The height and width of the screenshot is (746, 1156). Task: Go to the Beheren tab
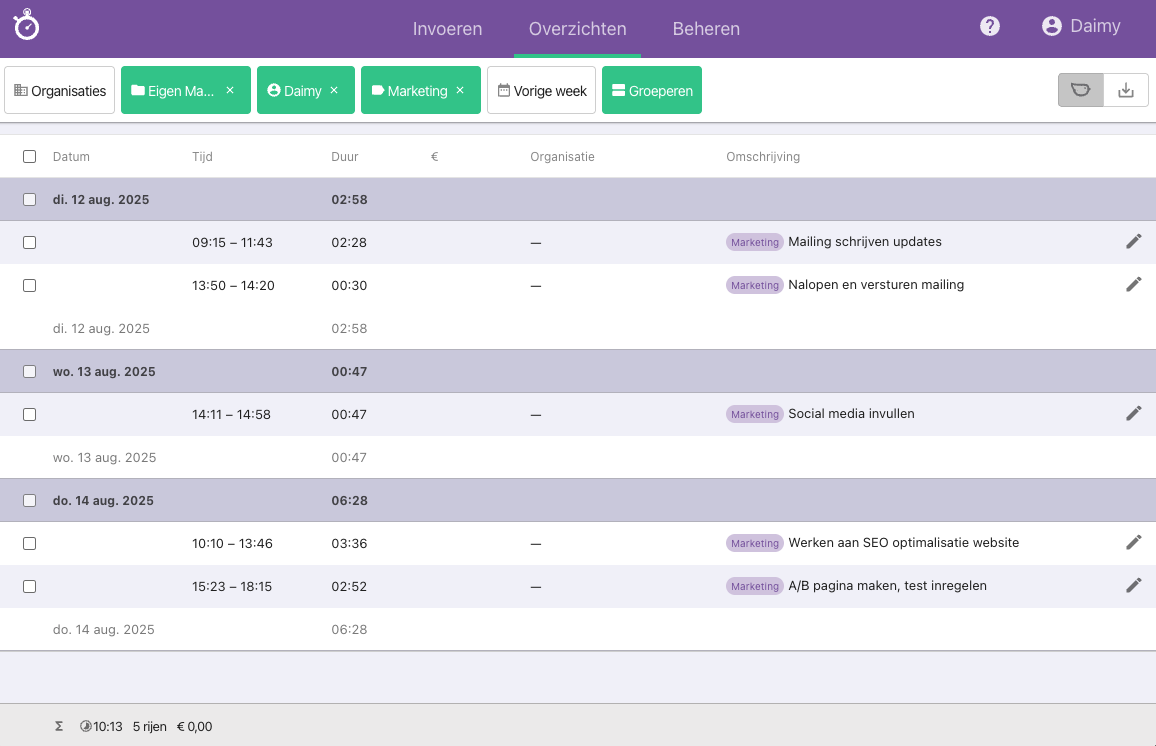pos(706,29)
